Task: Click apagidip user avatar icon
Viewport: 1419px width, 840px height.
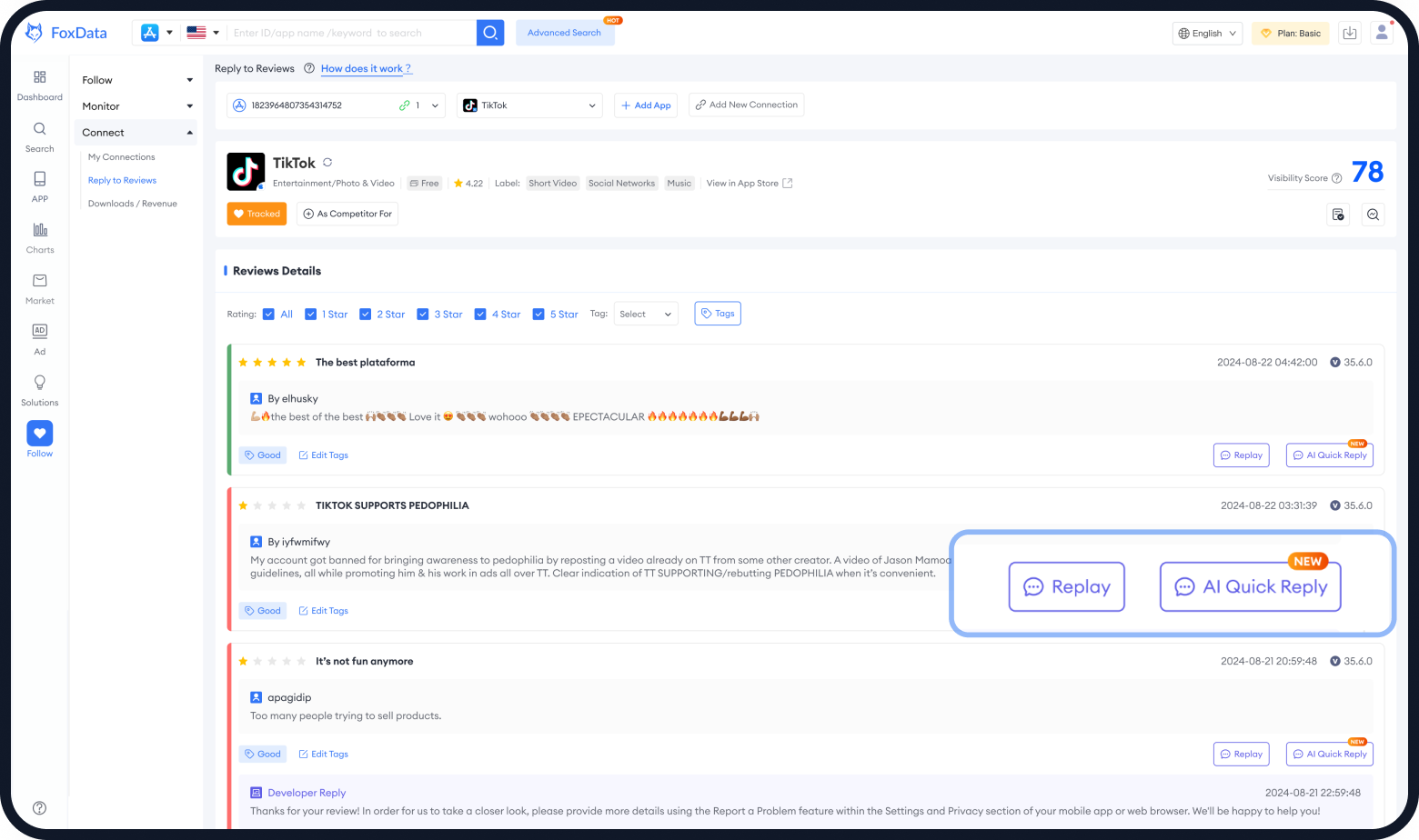Action: (256, 697)
